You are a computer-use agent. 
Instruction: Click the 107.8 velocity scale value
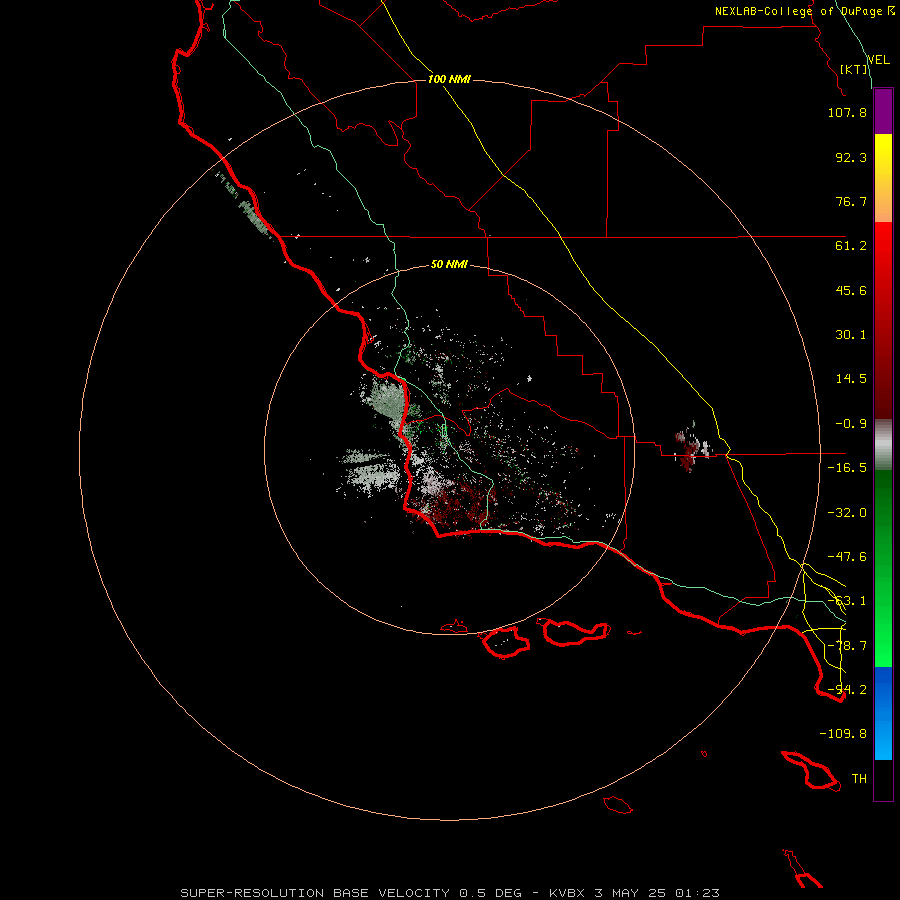[x=847, y=112]
